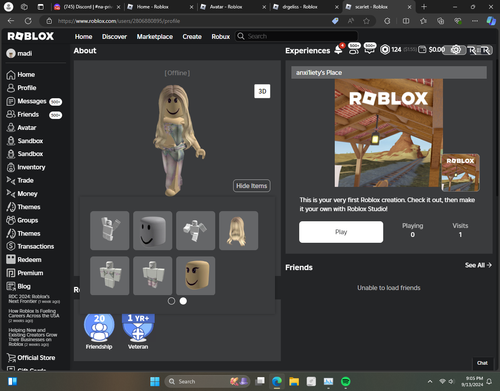Switch to Home - Roblox tab

160,7
